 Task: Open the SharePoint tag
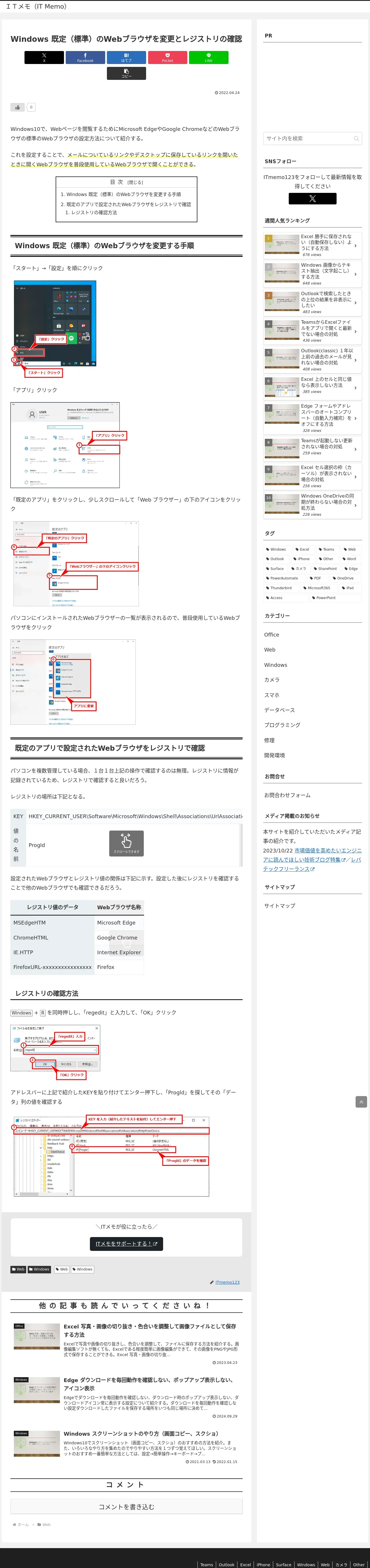coord(326,569)
